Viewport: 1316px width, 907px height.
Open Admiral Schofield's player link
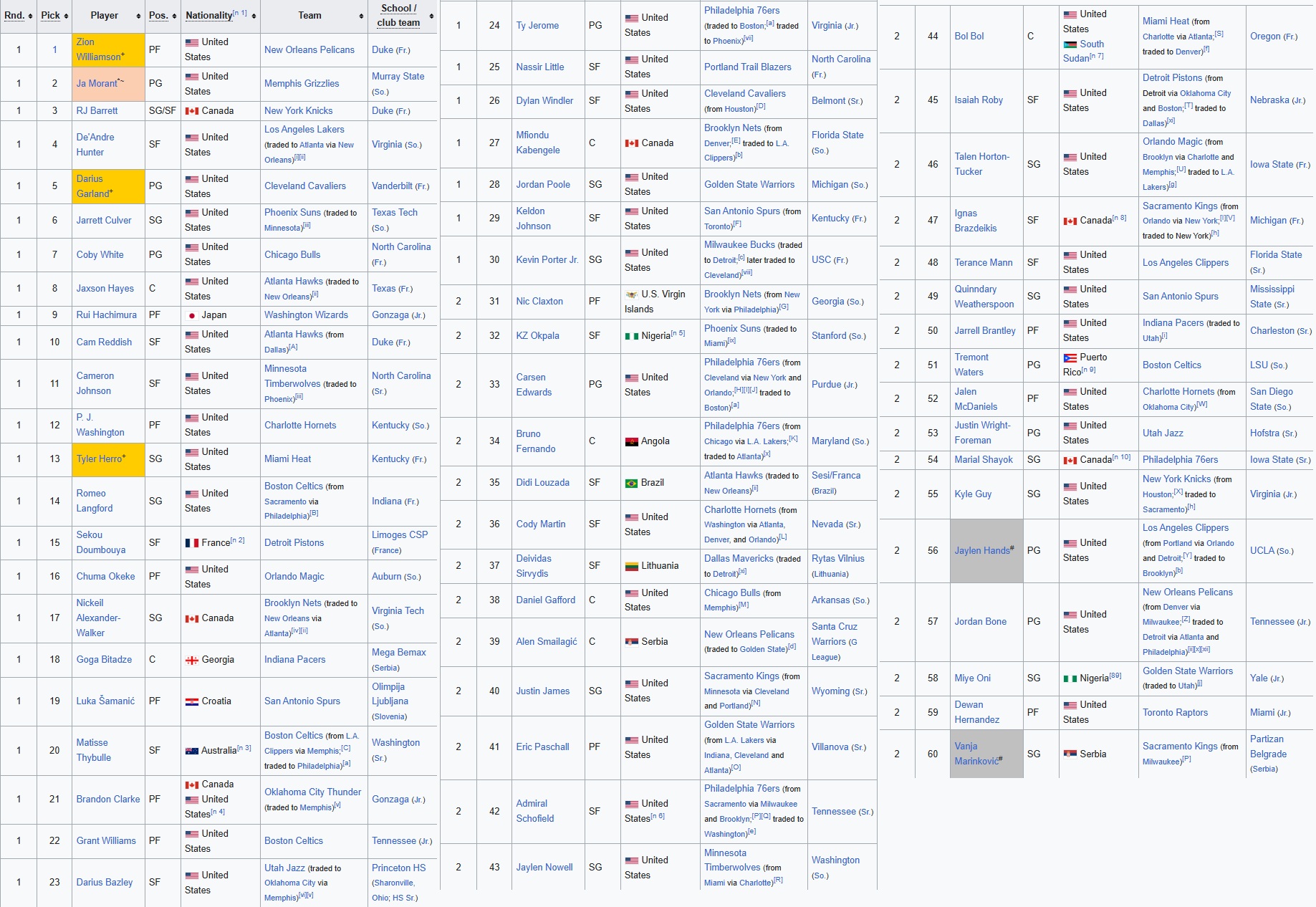click(535, 811)
